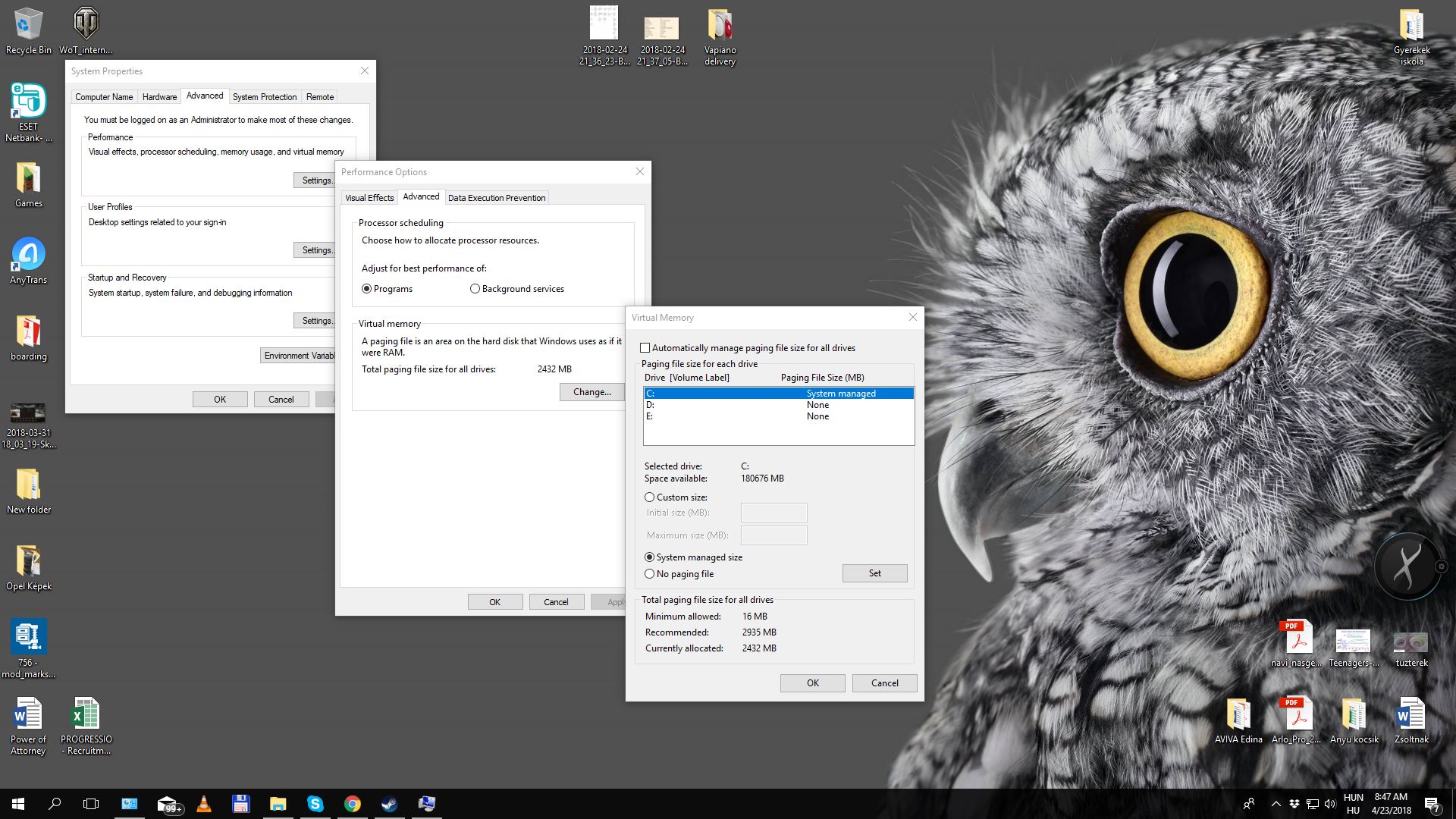Viewport: 1456px width, 819px height.
Task: Open Task View from the taskbar
Action: 91,804
